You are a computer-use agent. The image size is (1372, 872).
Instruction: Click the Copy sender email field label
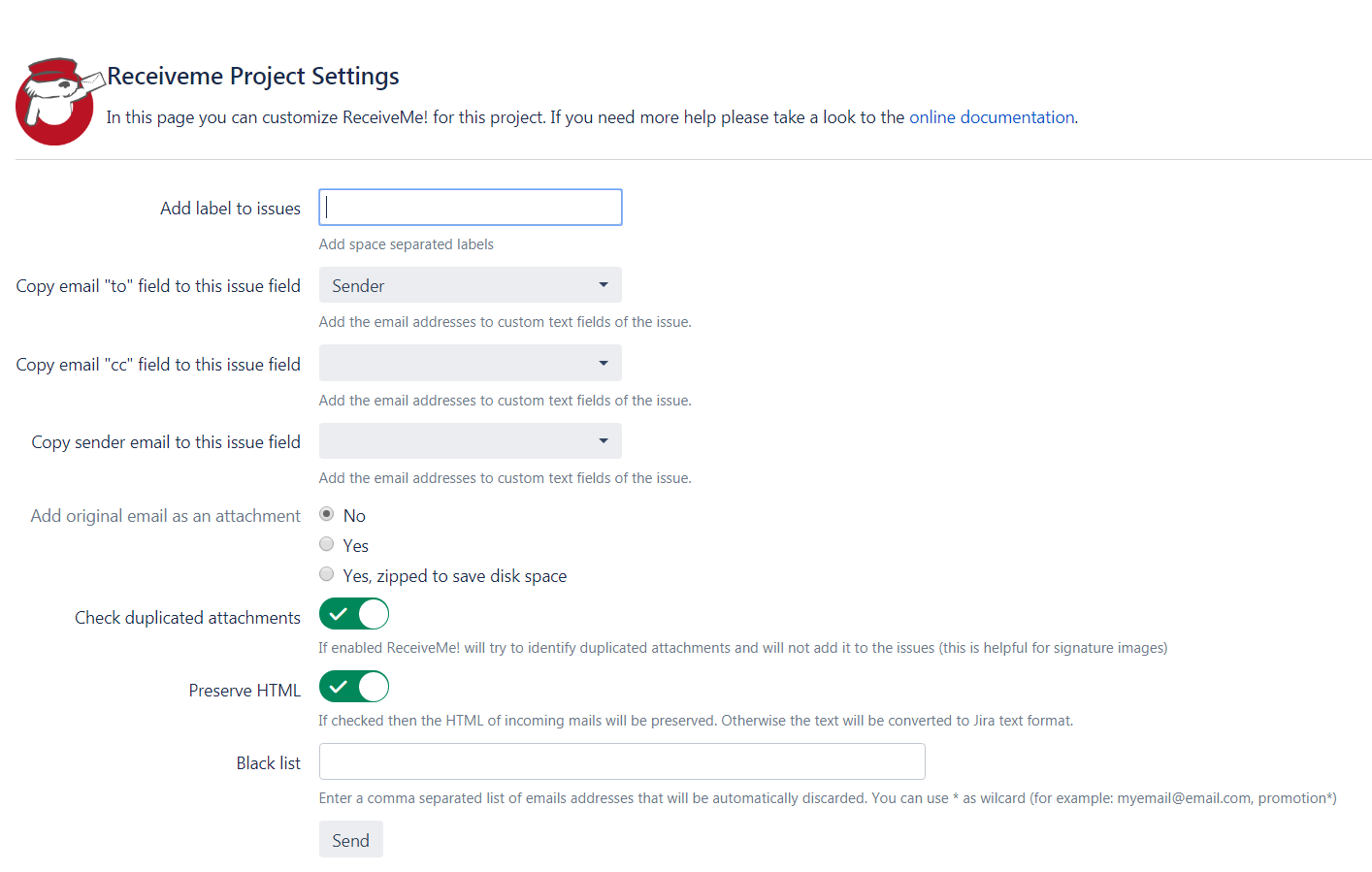pyautogui.click(x=166, y=442)
